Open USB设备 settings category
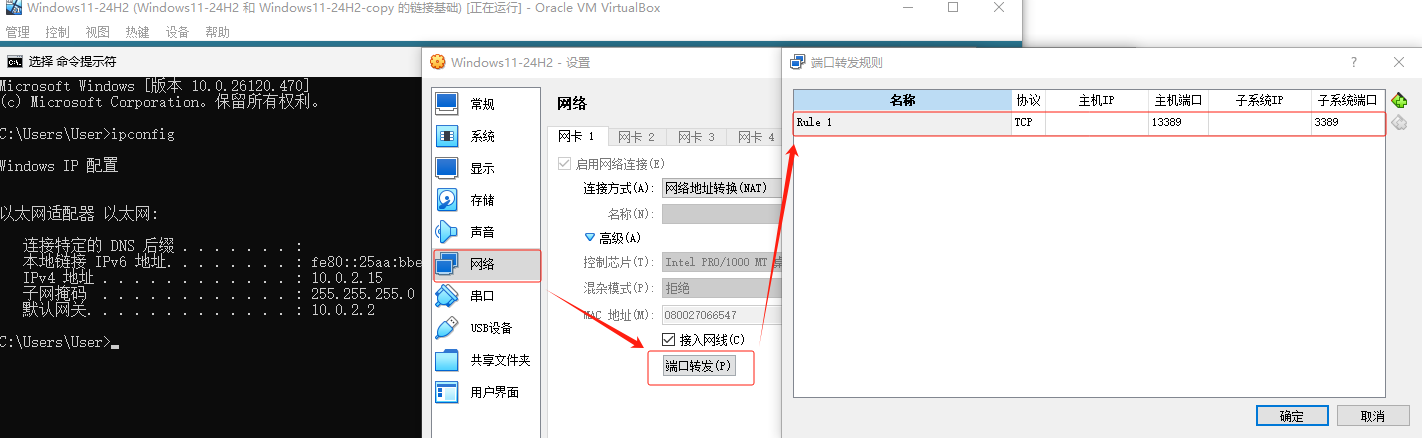This screenshot has height=438, width=1422. [486, 328]
